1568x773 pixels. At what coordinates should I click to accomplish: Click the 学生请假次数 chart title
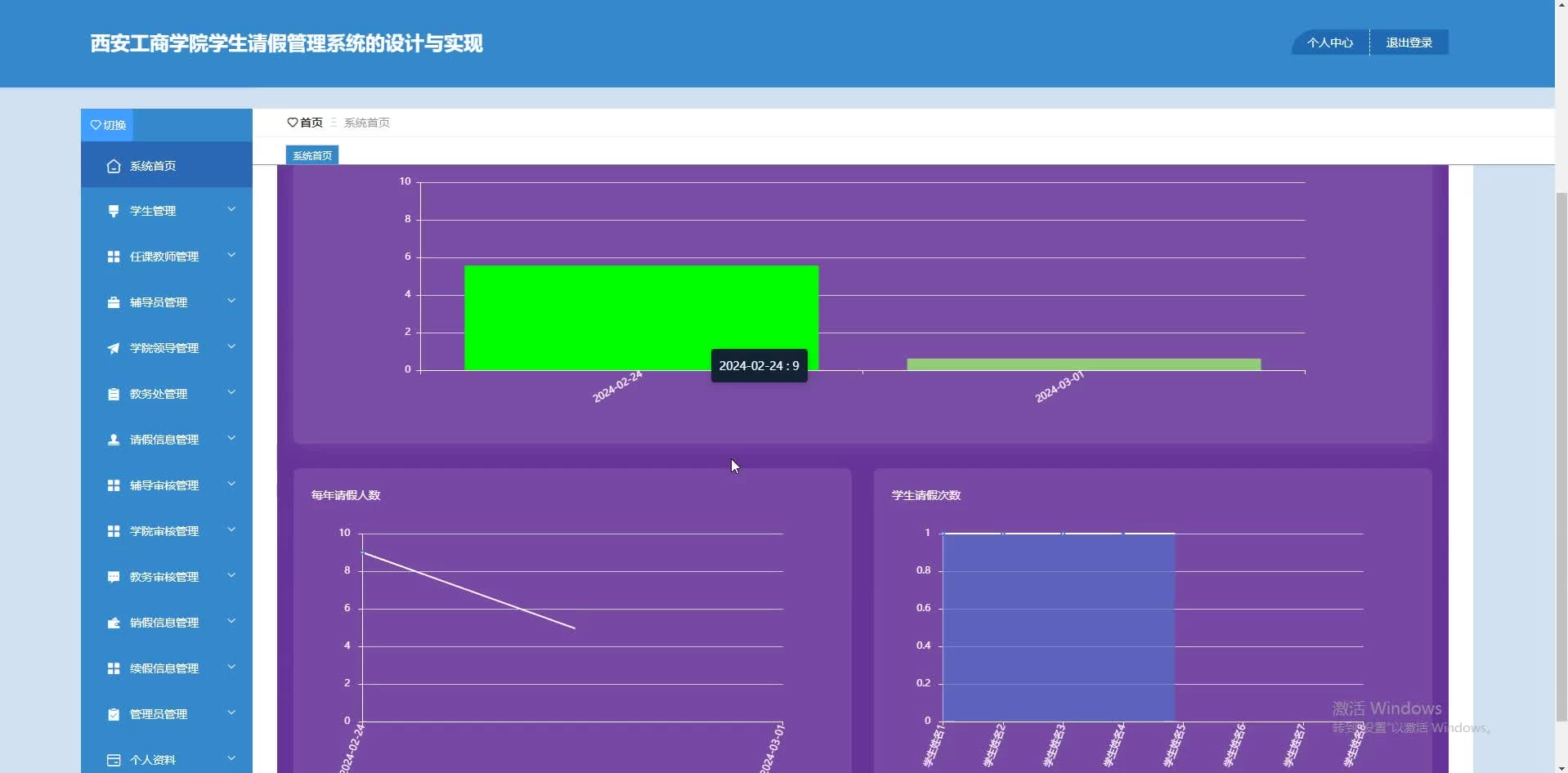tap(926, 495)
